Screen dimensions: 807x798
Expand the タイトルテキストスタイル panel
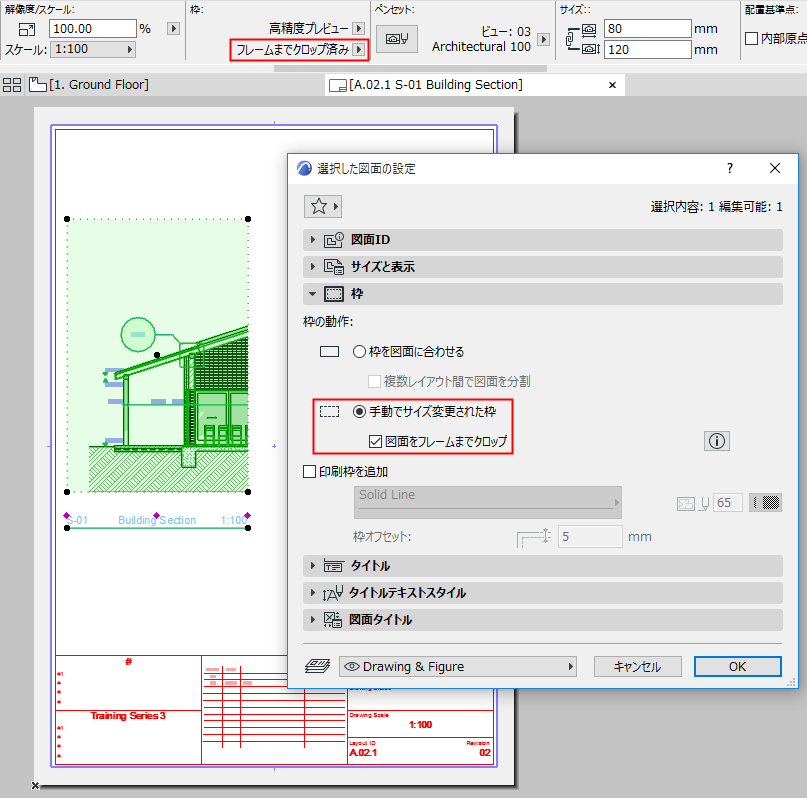312,593
